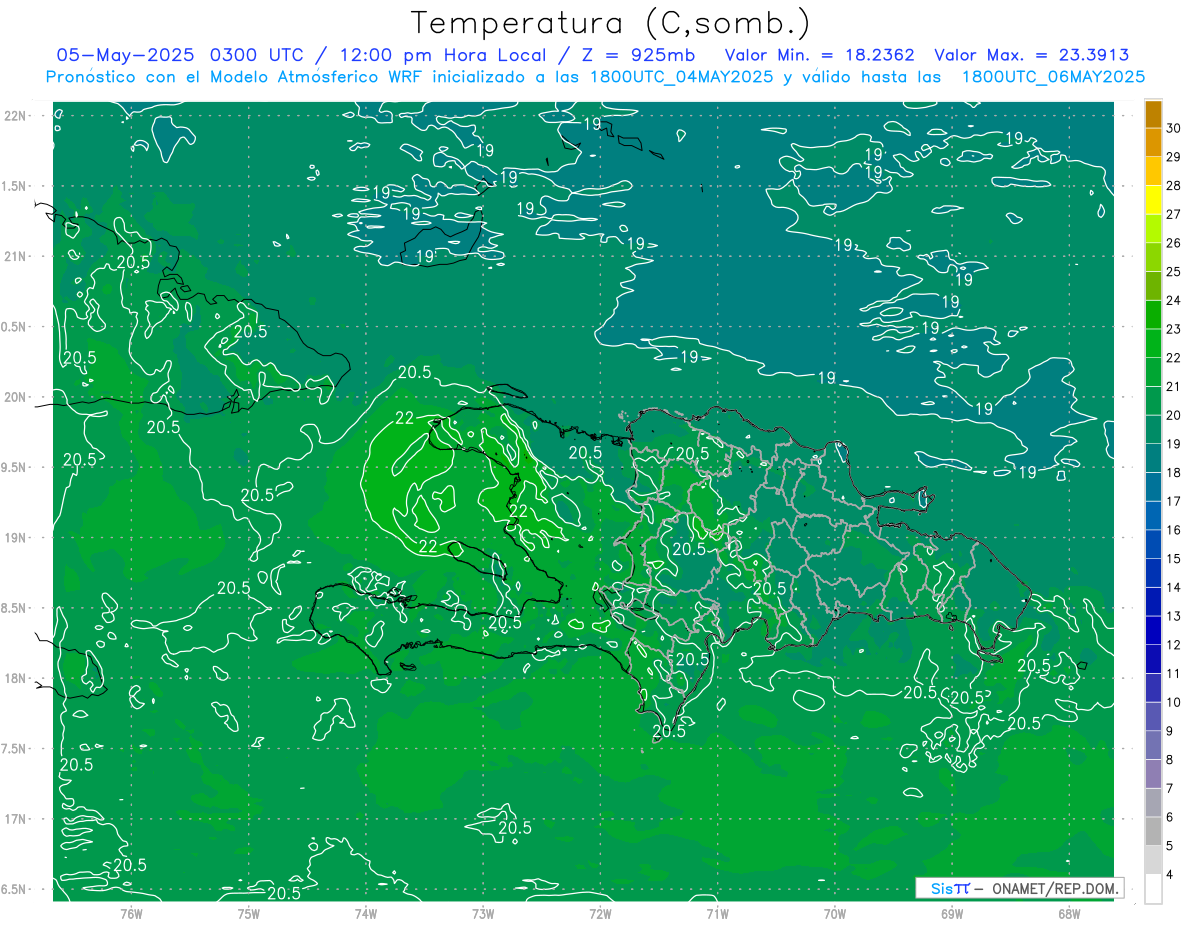Image resolution: width=1200 pixels, height=927 pixels.
Task: Click the "71W" longitude axis label
Action: click(x=717, y=914)
